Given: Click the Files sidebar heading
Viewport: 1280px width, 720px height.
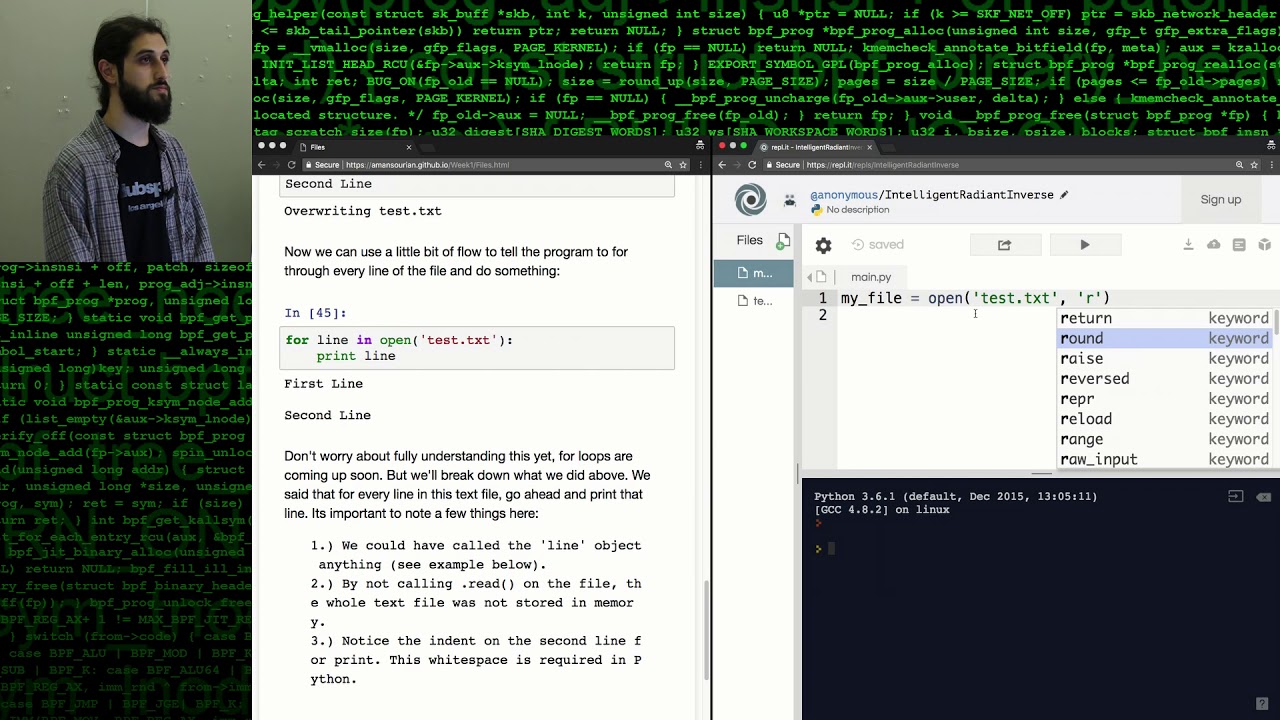Looking at the screenshot, I should pyautogui.click(x=749, y=240).
